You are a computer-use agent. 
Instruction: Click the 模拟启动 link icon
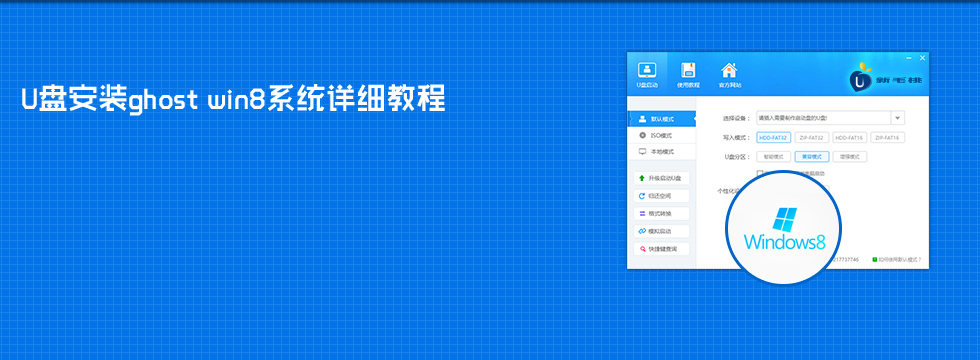(642, 231)
